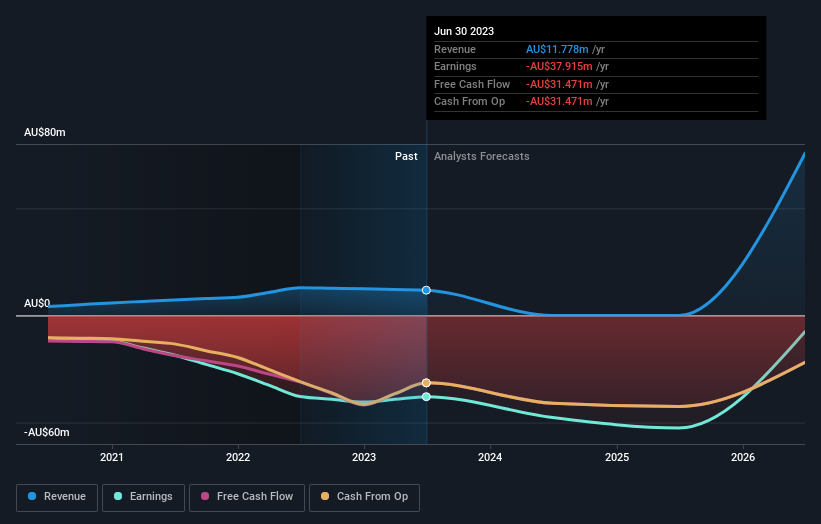Click the 2021 x-axis label
Image resolution: width=821 pixels, height=524 pixels.
pyautogui.click(x=112, y=458)
